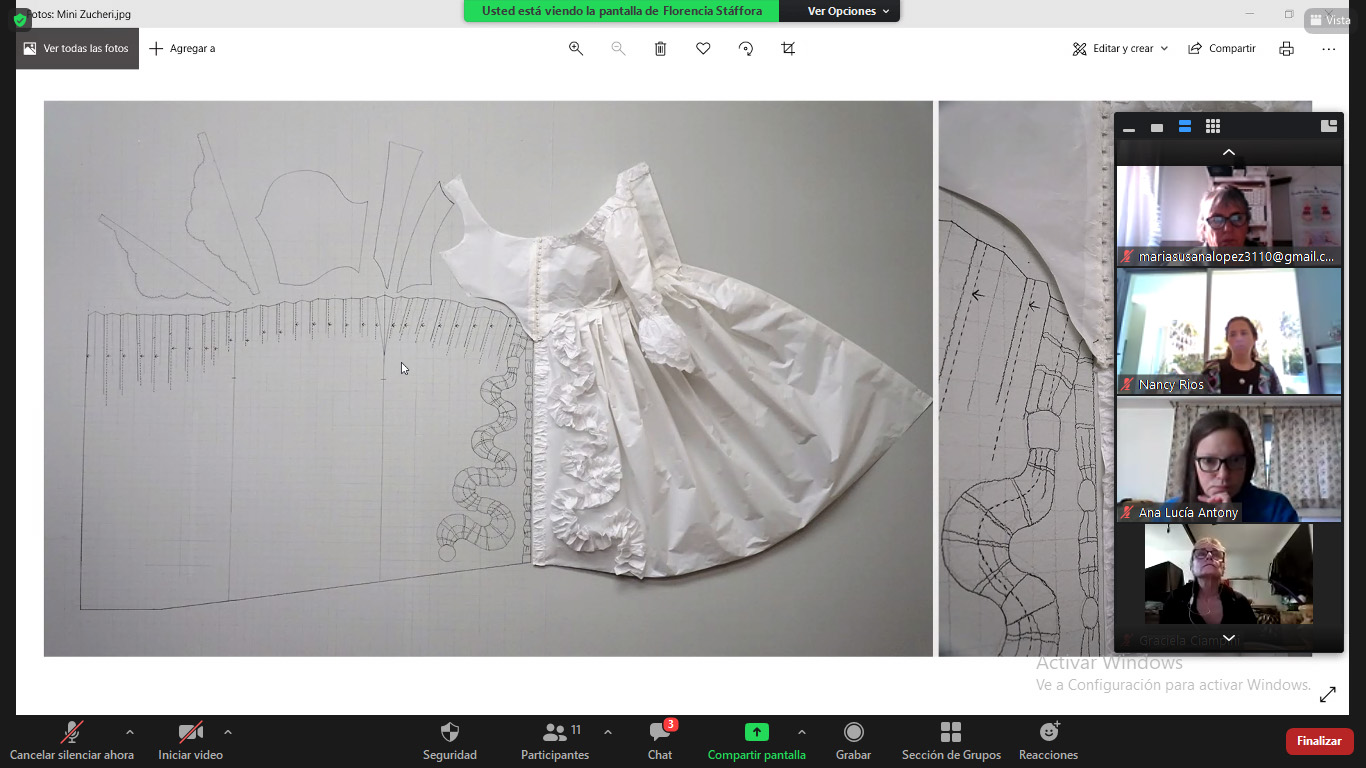Expand audio options arrow beside microphone
Screen dimensions: 1366x768
129,732
